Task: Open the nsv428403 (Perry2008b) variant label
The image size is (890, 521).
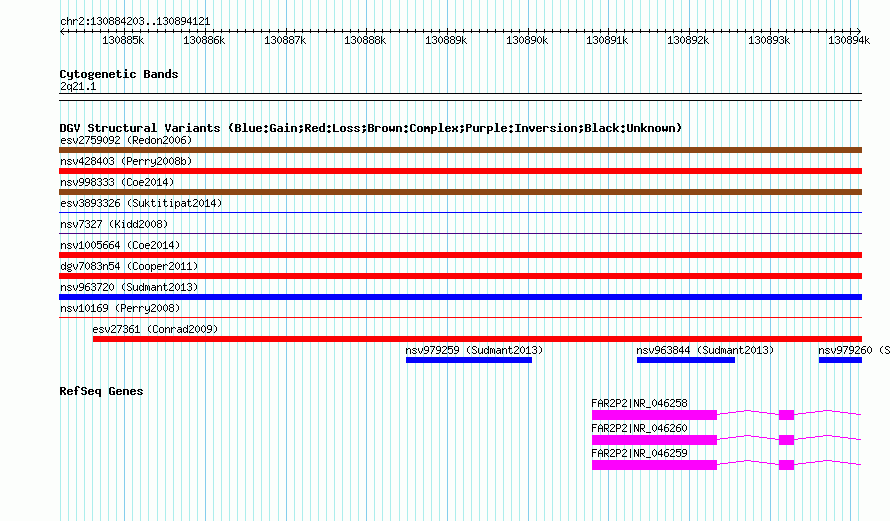Action: click(126, 161)
